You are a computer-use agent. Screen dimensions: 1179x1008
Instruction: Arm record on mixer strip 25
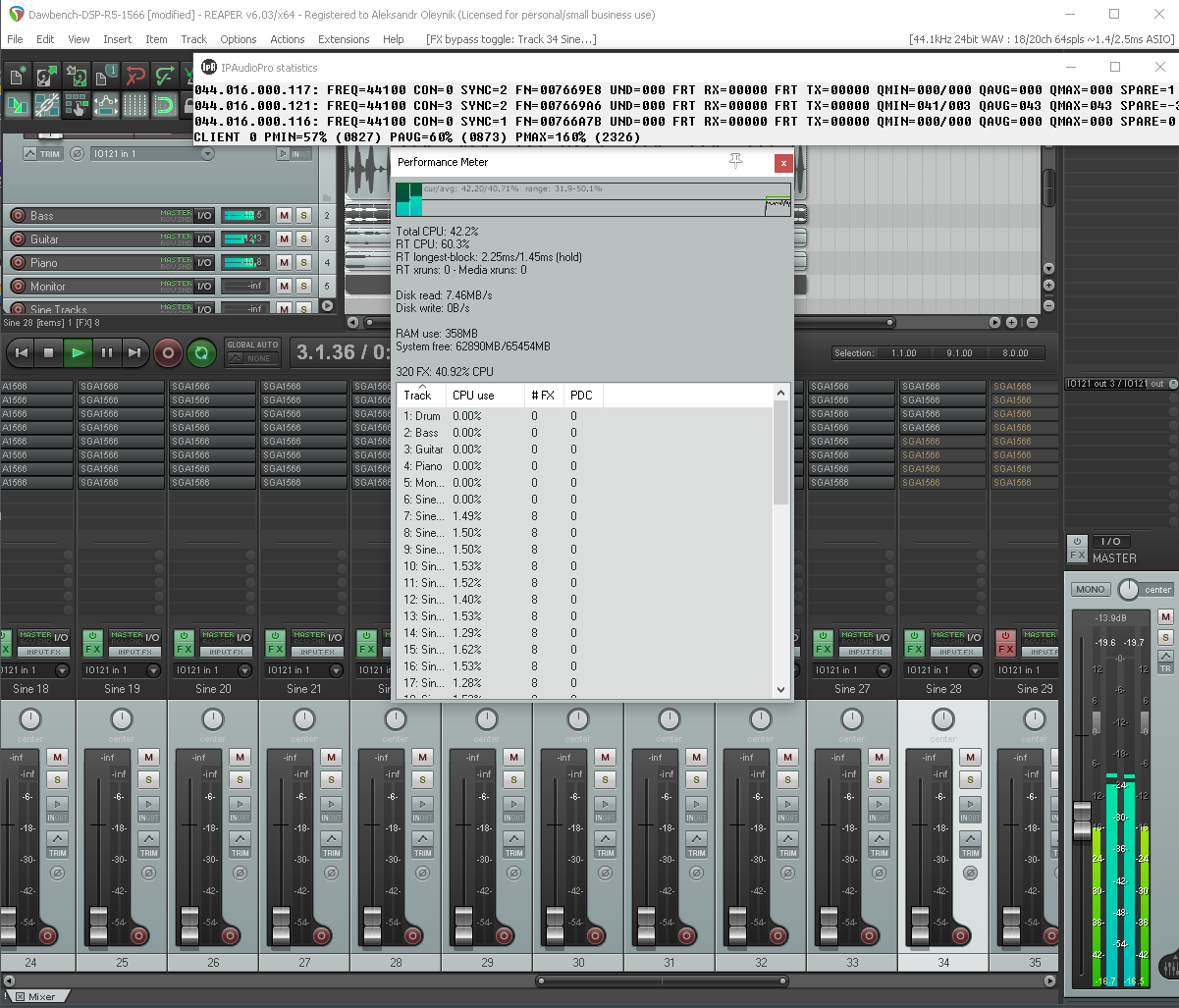pos(138,935)
